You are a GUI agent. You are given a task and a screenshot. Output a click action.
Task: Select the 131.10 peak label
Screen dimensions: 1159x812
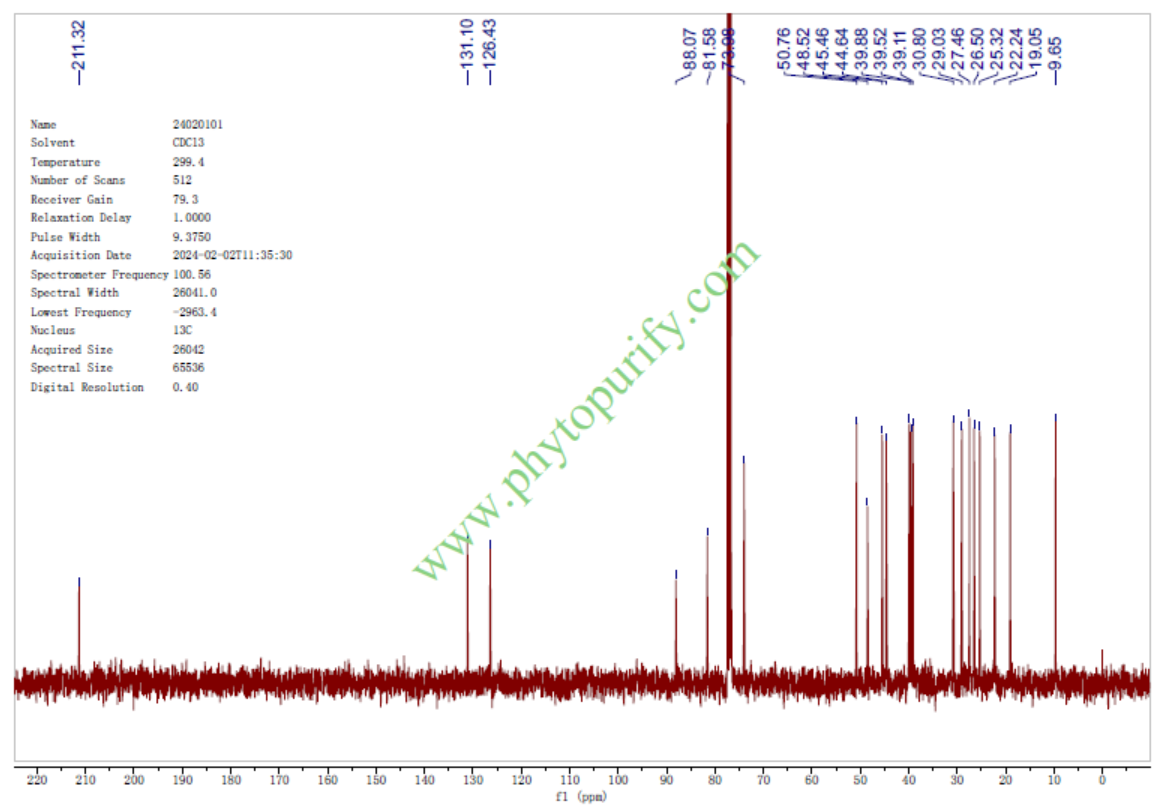[x=466, y=46]
